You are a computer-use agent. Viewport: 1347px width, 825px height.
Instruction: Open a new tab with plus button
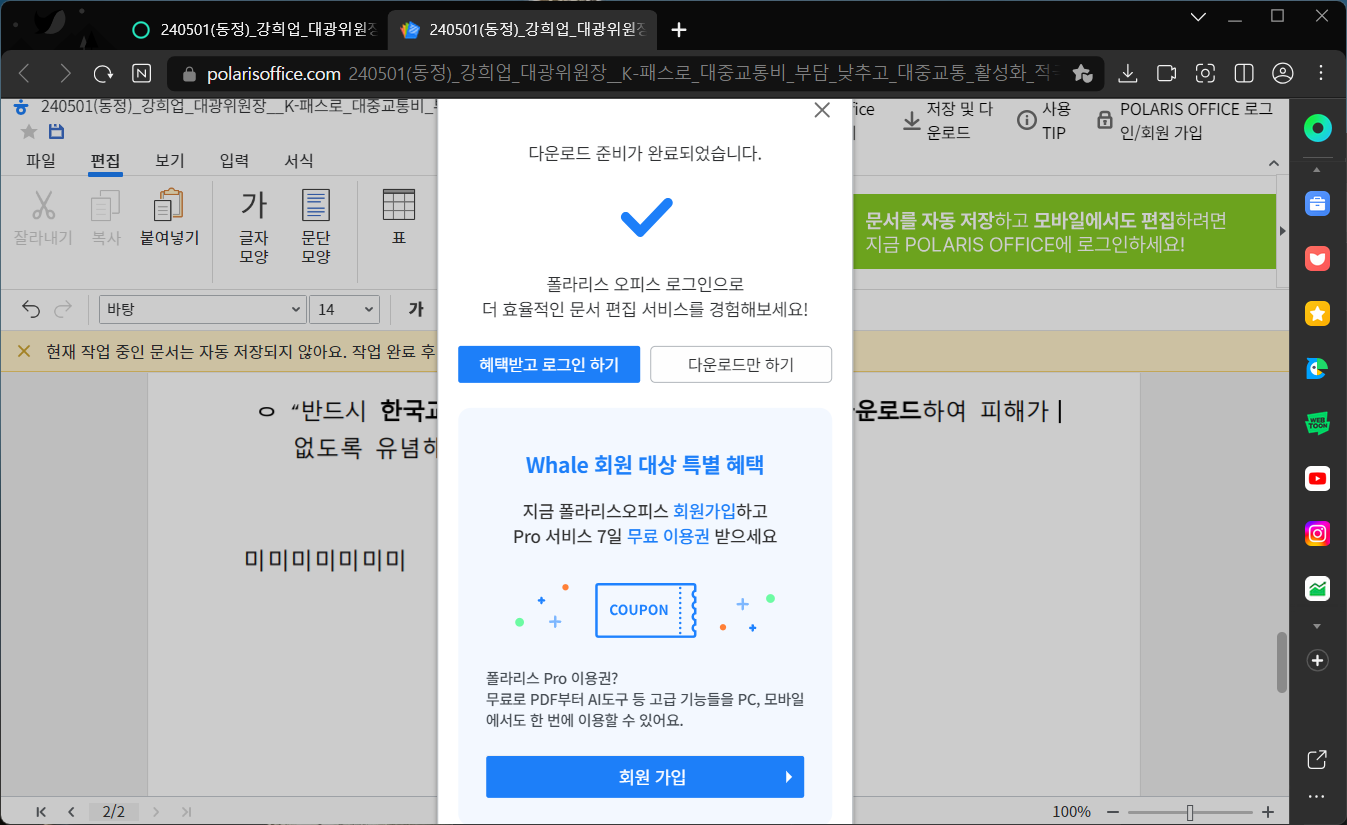[x=679, y=30]
